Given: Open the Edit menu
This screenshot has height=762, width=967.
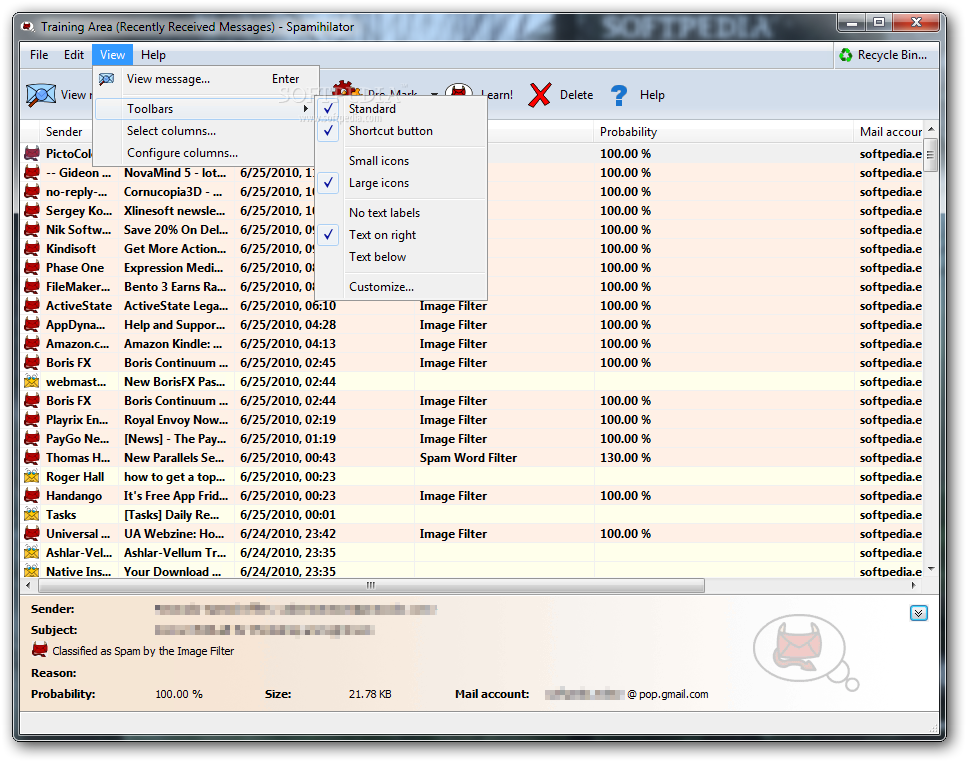Looking at the screenshot, I should click(x=73, y=55).
